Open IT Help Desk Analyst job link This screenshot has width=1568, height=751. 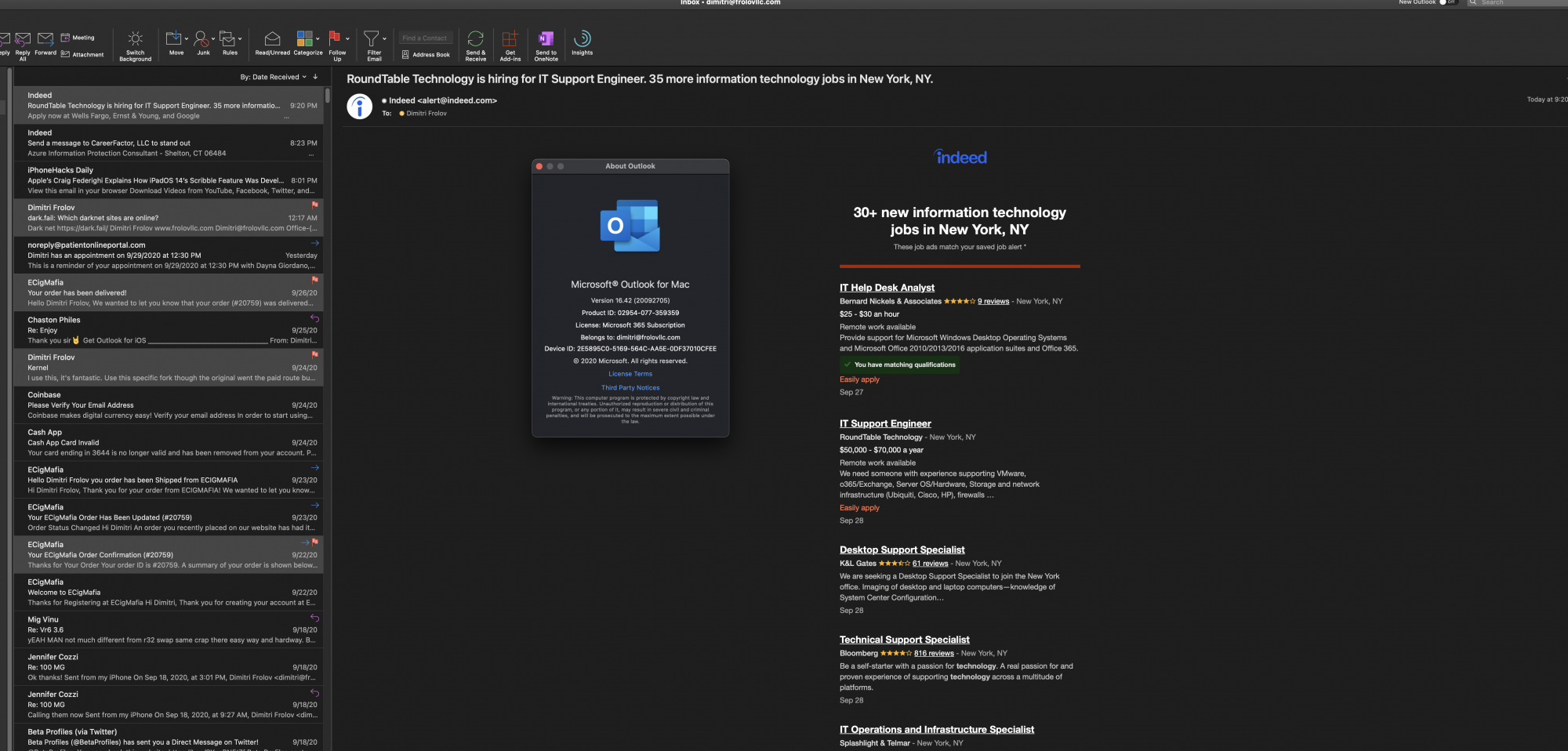(887, 288)
